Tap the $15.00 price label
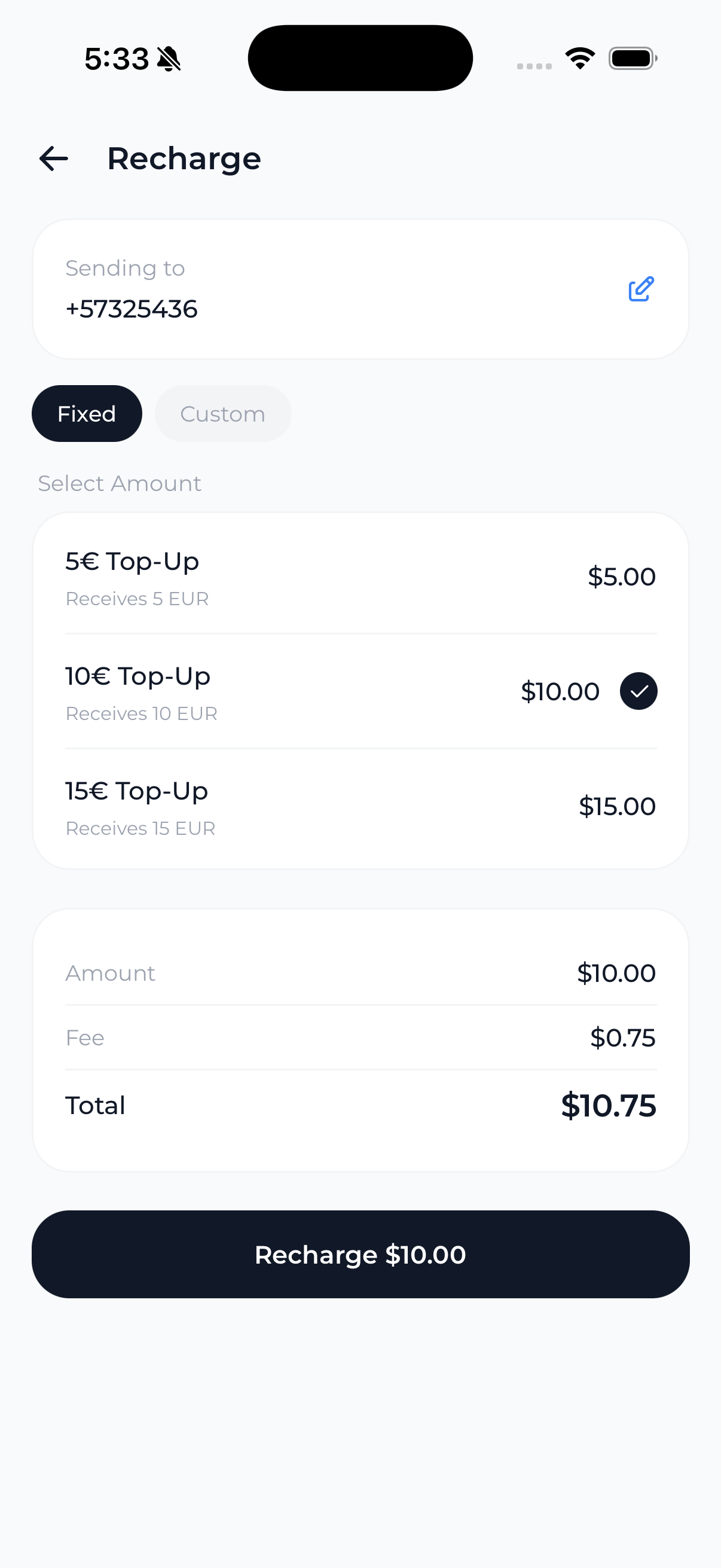The height and width of the screenshot is (1568, 721). click(x=617, y=807)
